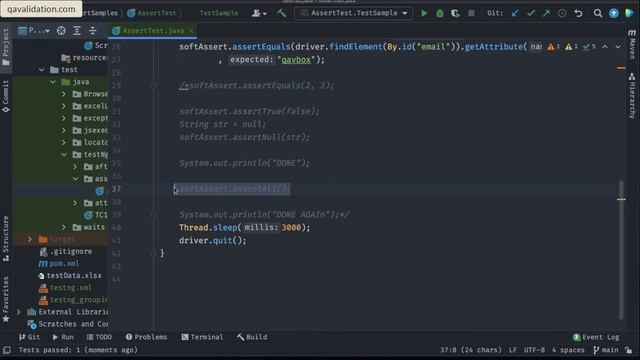Open the TODO tool window
640x360 pixels.
99,337
